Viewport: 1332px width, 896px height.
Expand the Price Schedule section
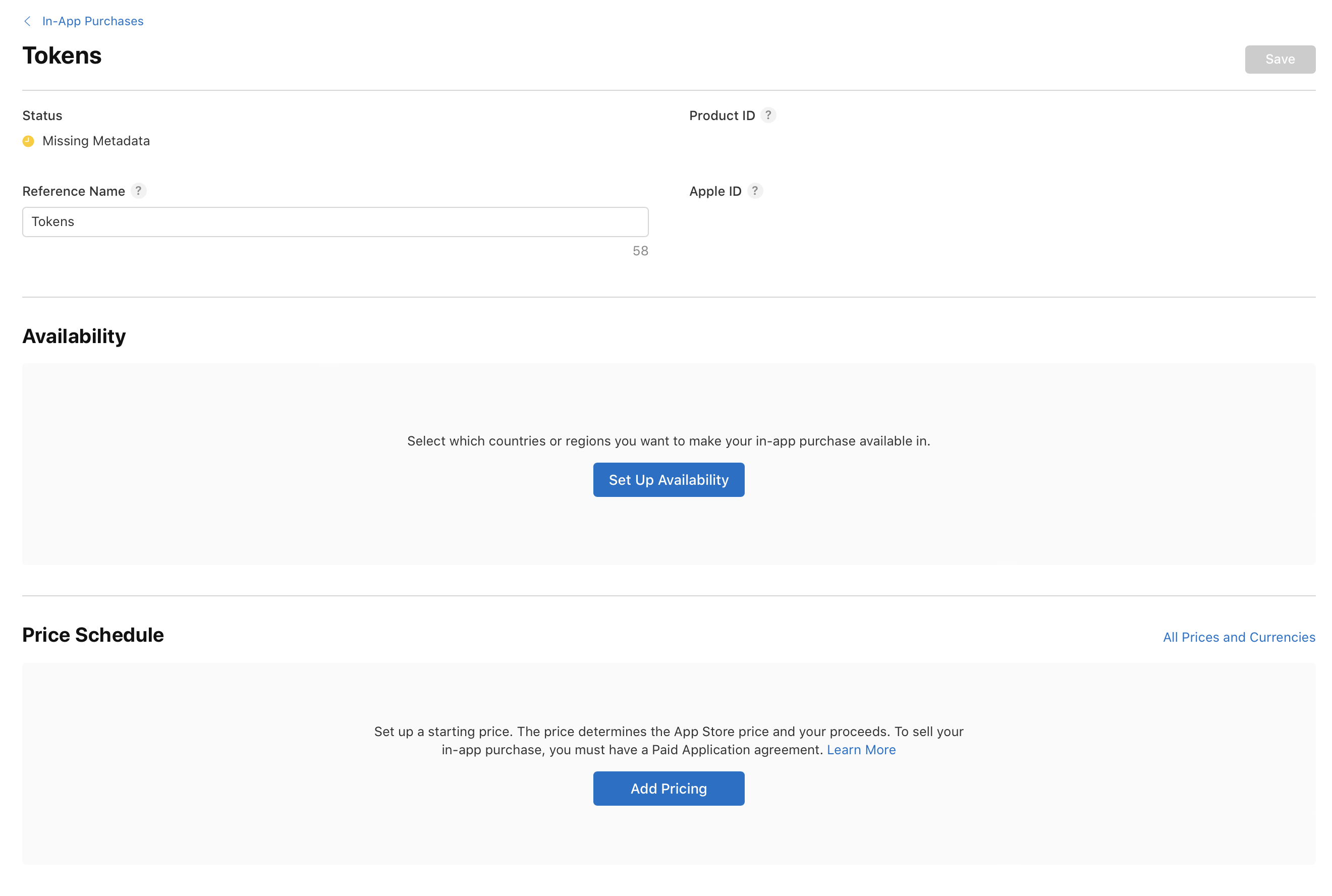93,635
